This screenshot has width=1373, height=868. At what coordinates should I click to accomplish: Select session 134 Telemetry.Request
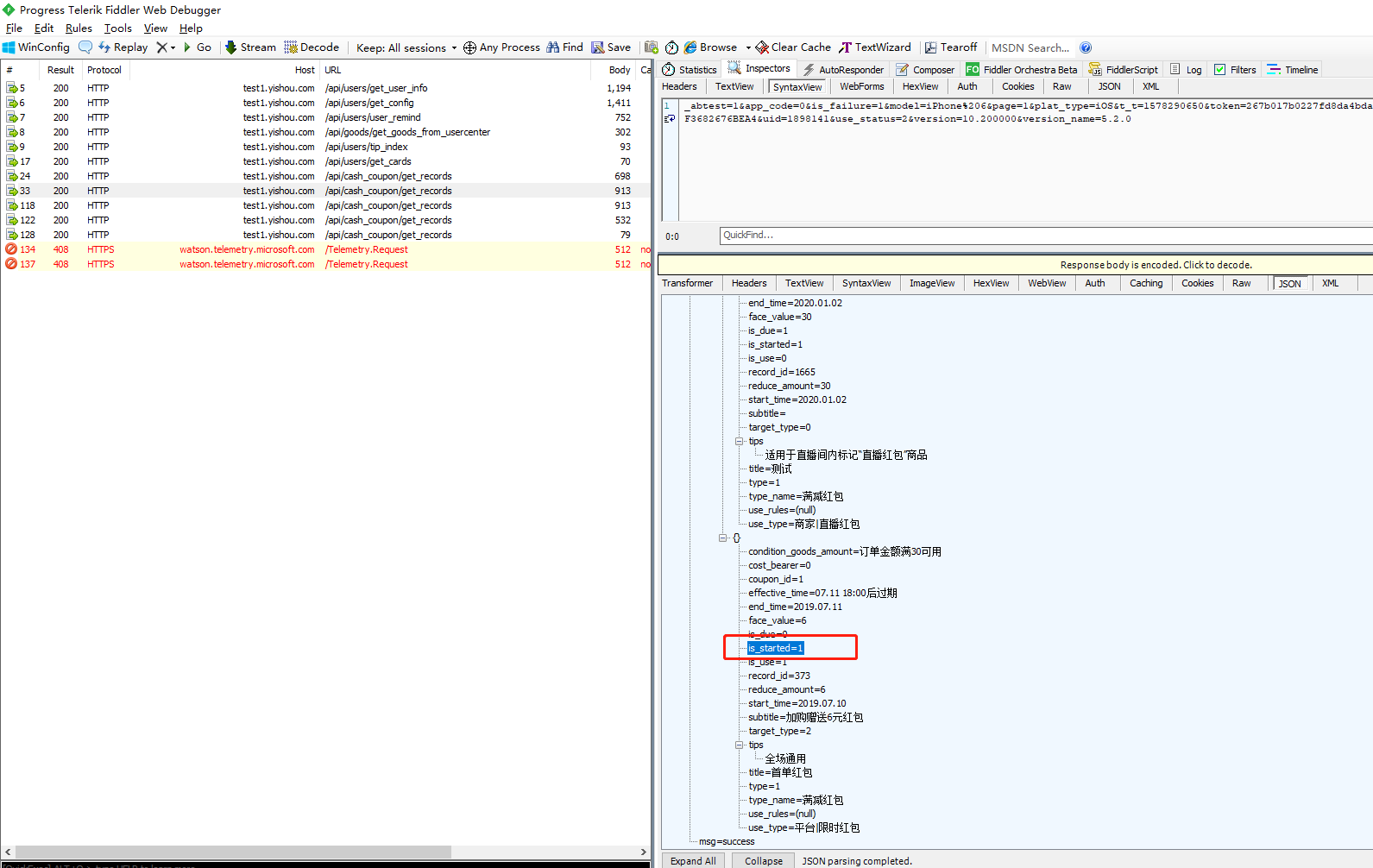325,249
